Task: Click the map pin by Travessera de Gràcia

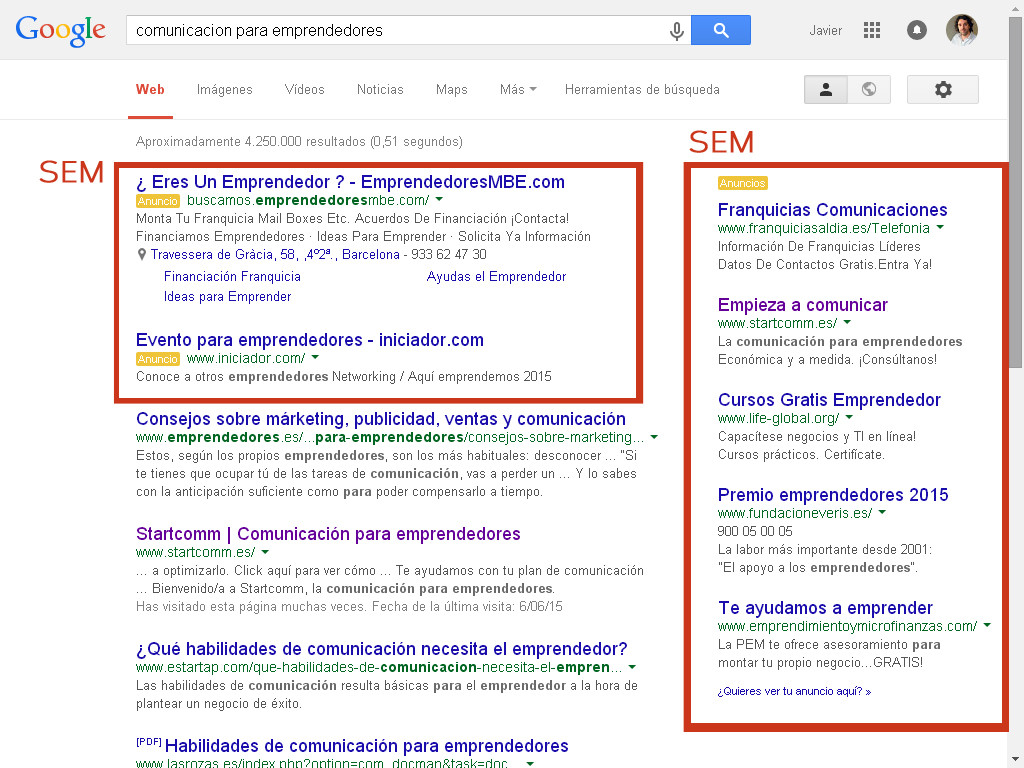Action: (x=141, y=255)
